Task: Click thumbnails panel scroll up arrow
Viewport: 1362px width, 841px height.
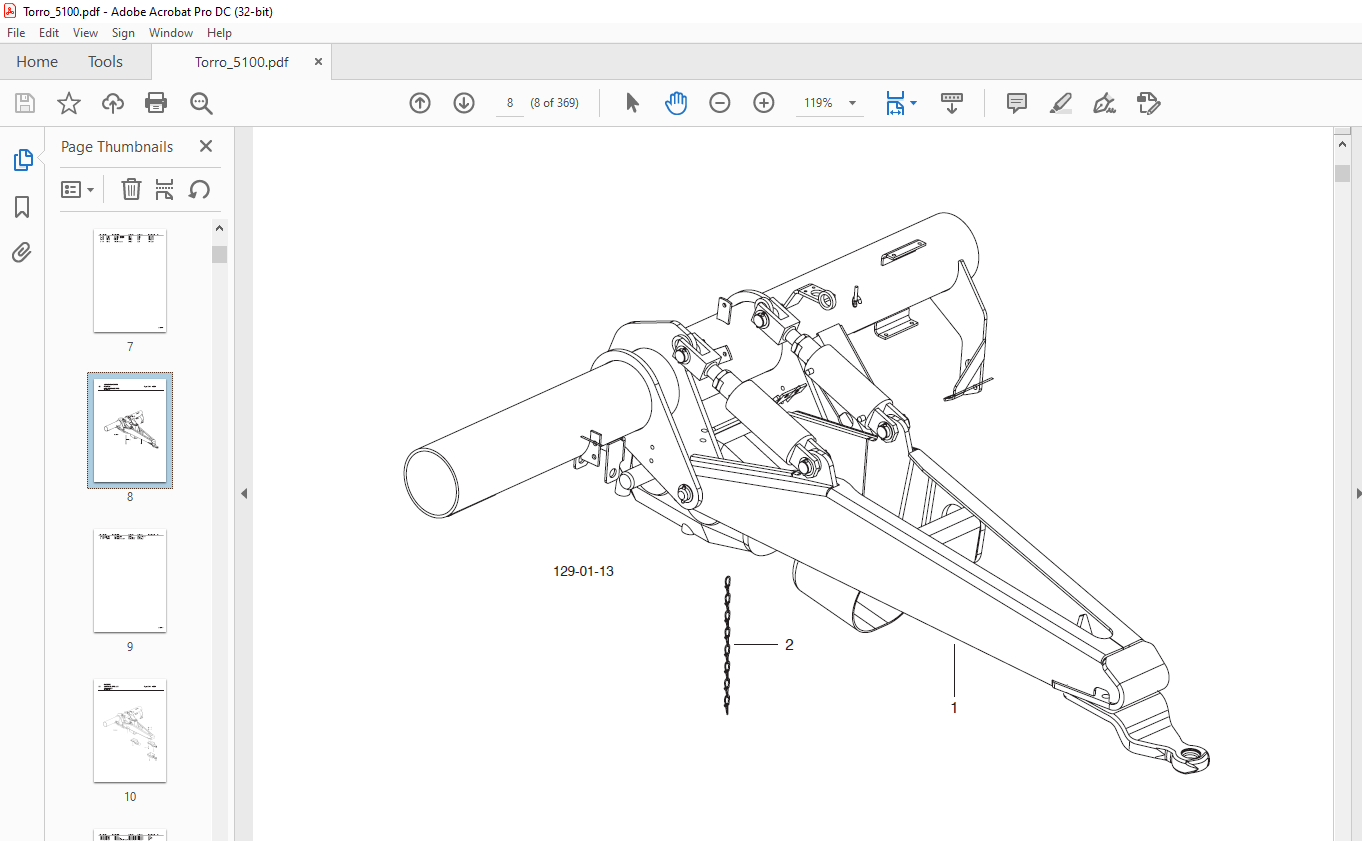Action: pyautogui.click(x=220, y=229)
